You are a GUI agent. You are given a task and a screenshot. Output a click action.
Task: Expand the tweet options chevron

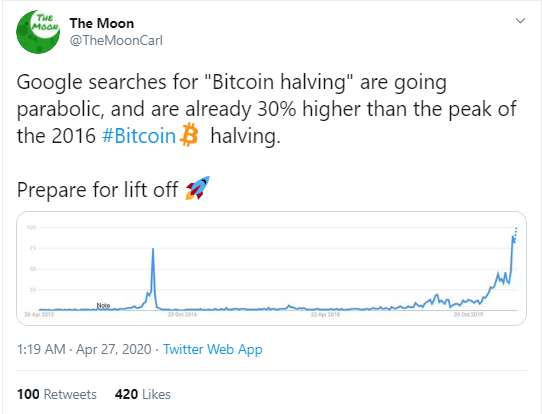click(x=520, y=21)
